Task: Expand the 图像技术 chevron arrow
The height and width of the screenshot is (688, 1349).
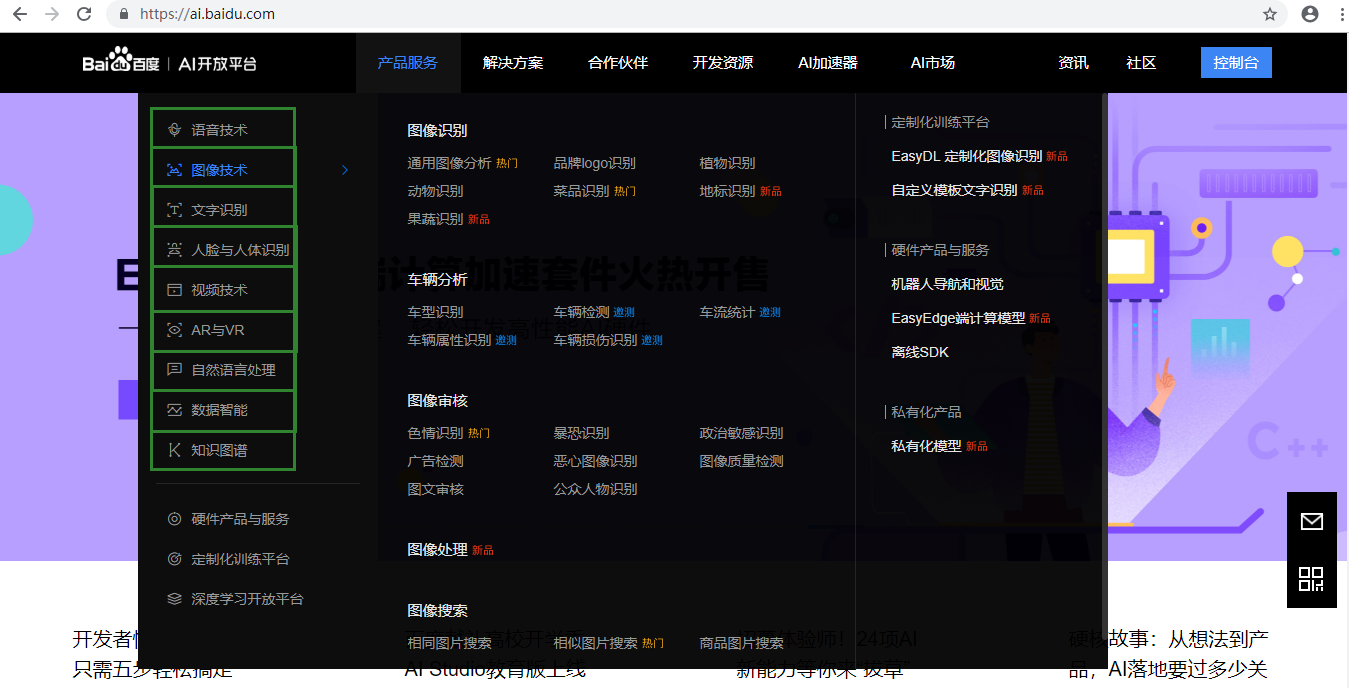Action: (345, 170)
